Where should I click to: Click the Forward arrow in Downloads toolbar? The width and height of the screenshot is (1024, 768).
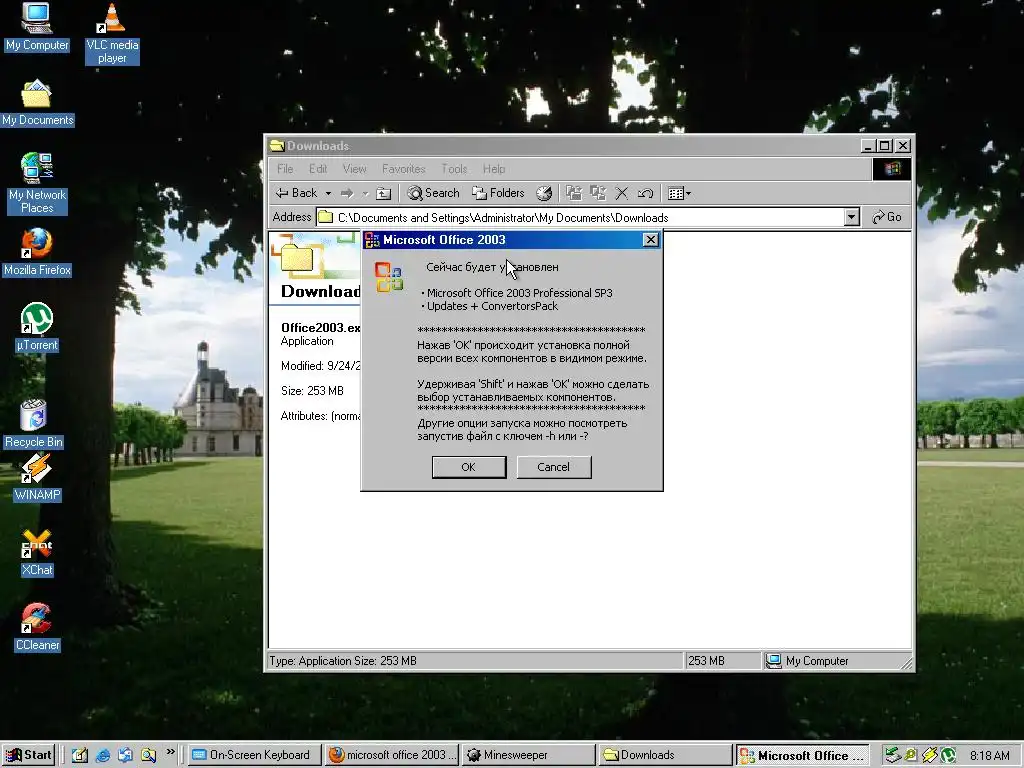(x=347, y=193)
